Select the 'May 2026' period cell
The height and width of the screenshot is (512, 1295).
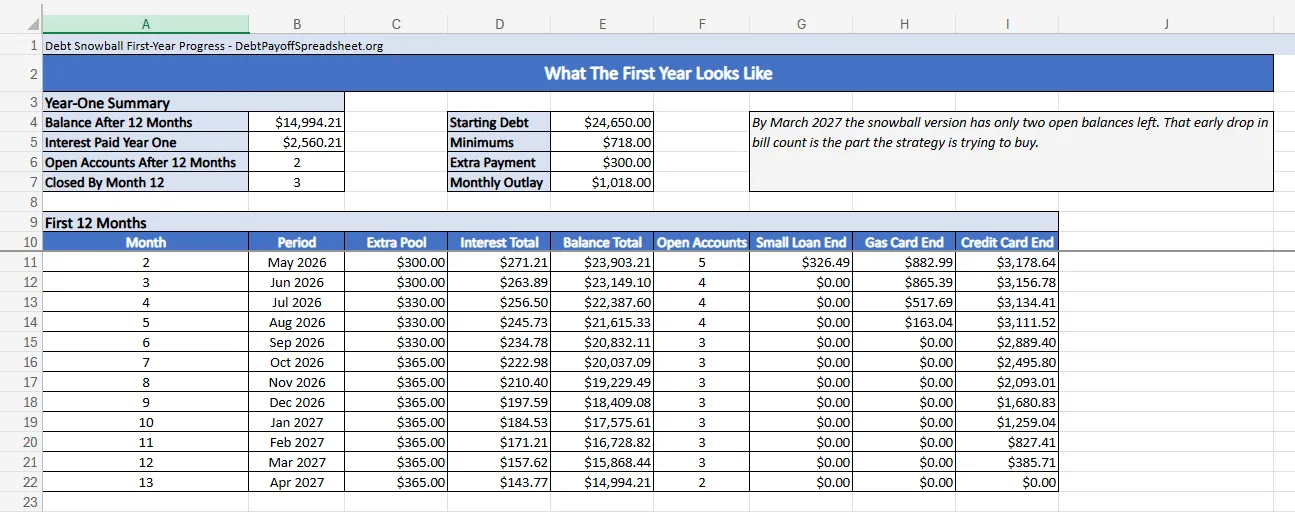(296, 262)
